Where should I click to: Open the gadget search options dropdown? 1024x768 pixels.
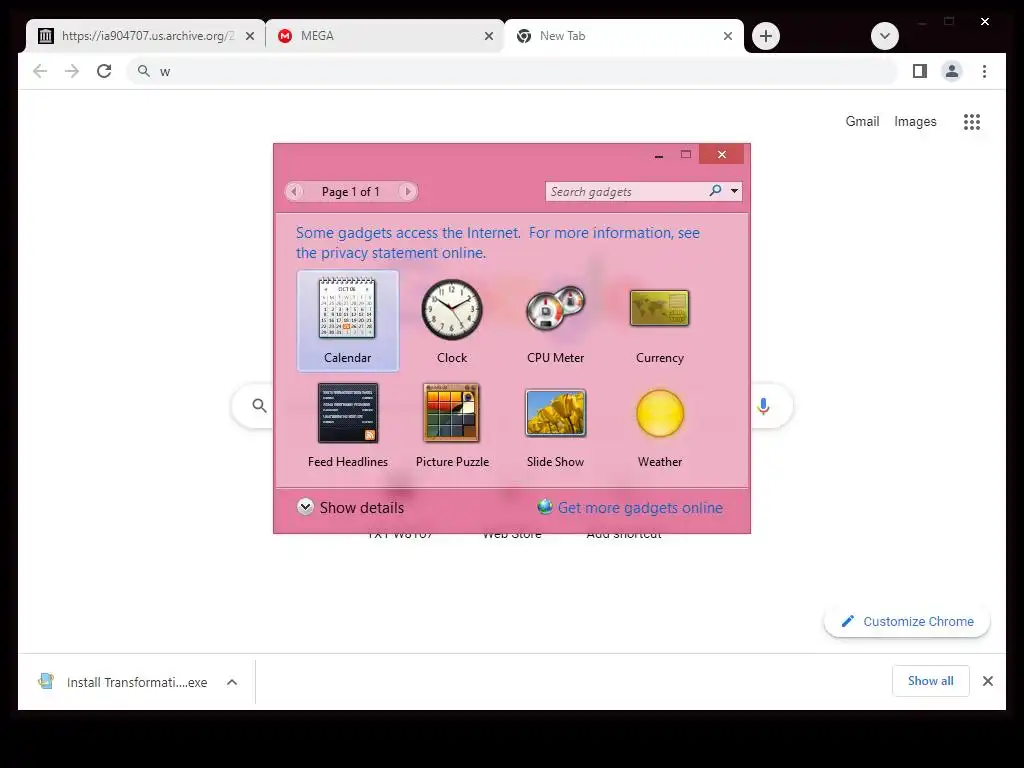point(735,191)
